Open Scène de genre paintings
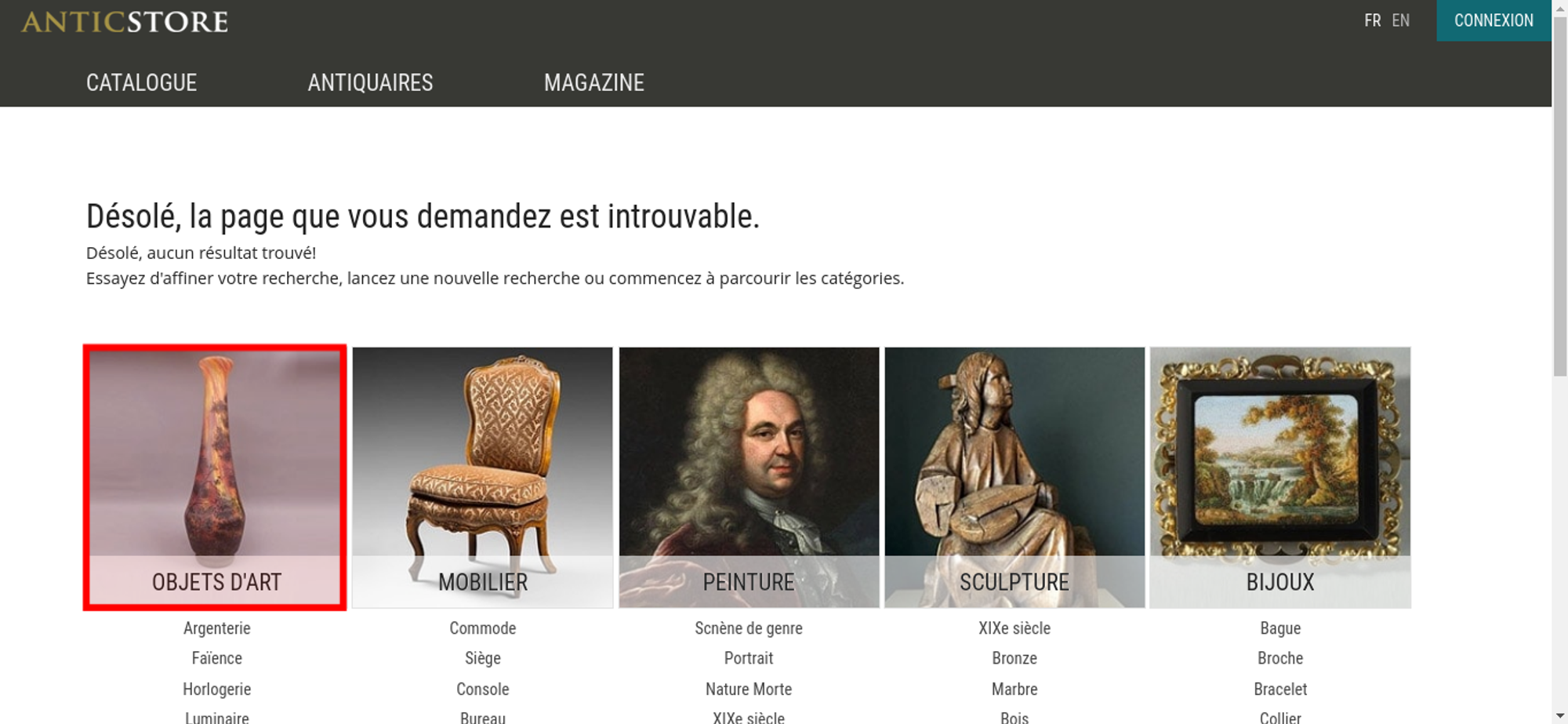1568x724 pixels. (x=749, y=628)
